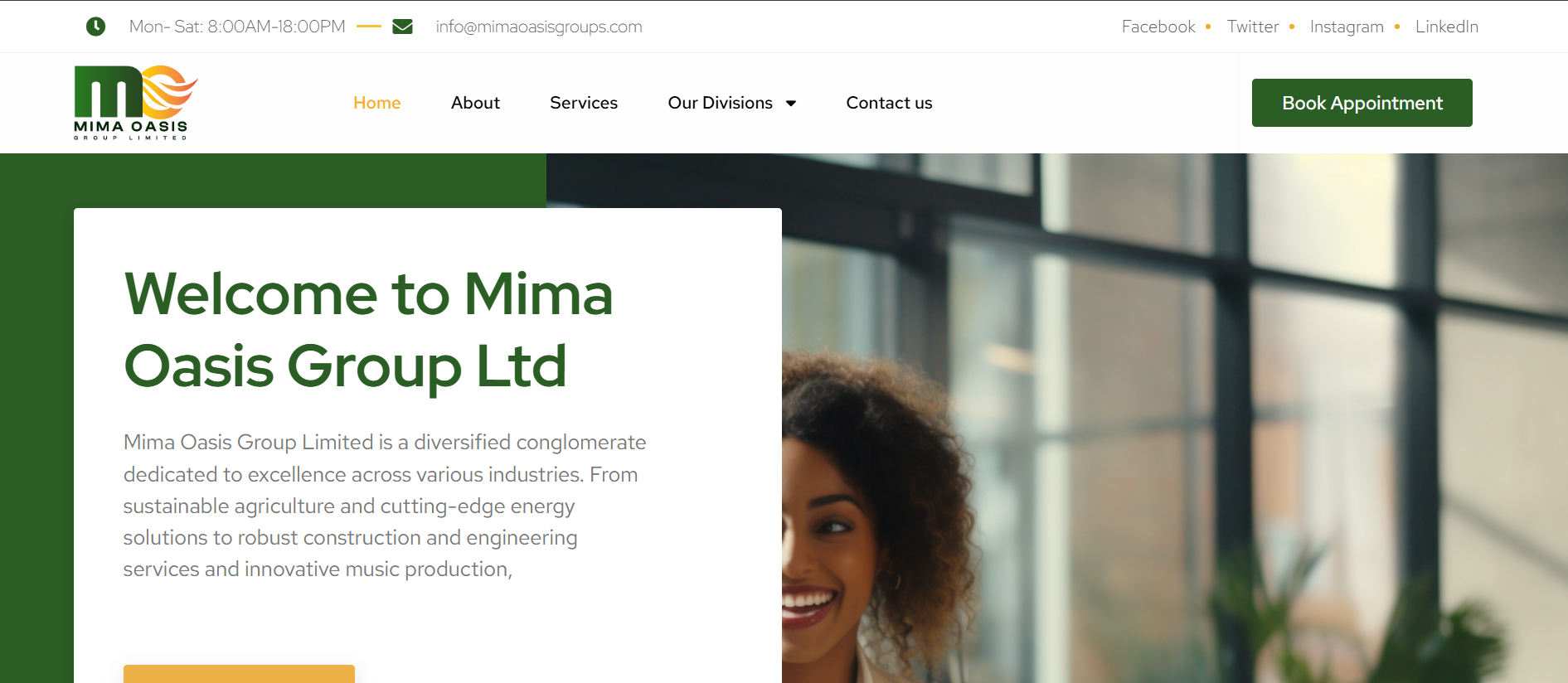
Task: Open the Our Divisions menu
Action: (732, 103)
